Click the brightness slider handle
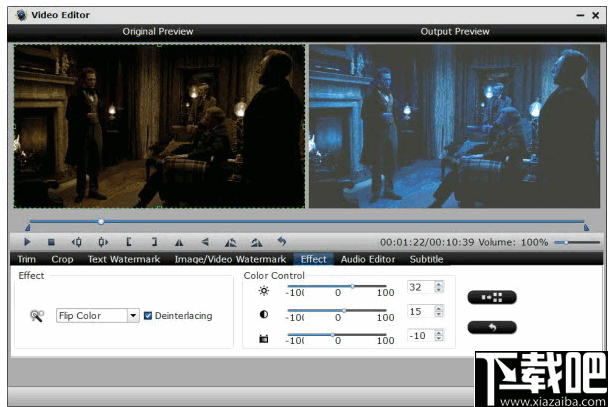Image resolution: width=610 pixels, height=407 pixels. (x=352, y=286)
